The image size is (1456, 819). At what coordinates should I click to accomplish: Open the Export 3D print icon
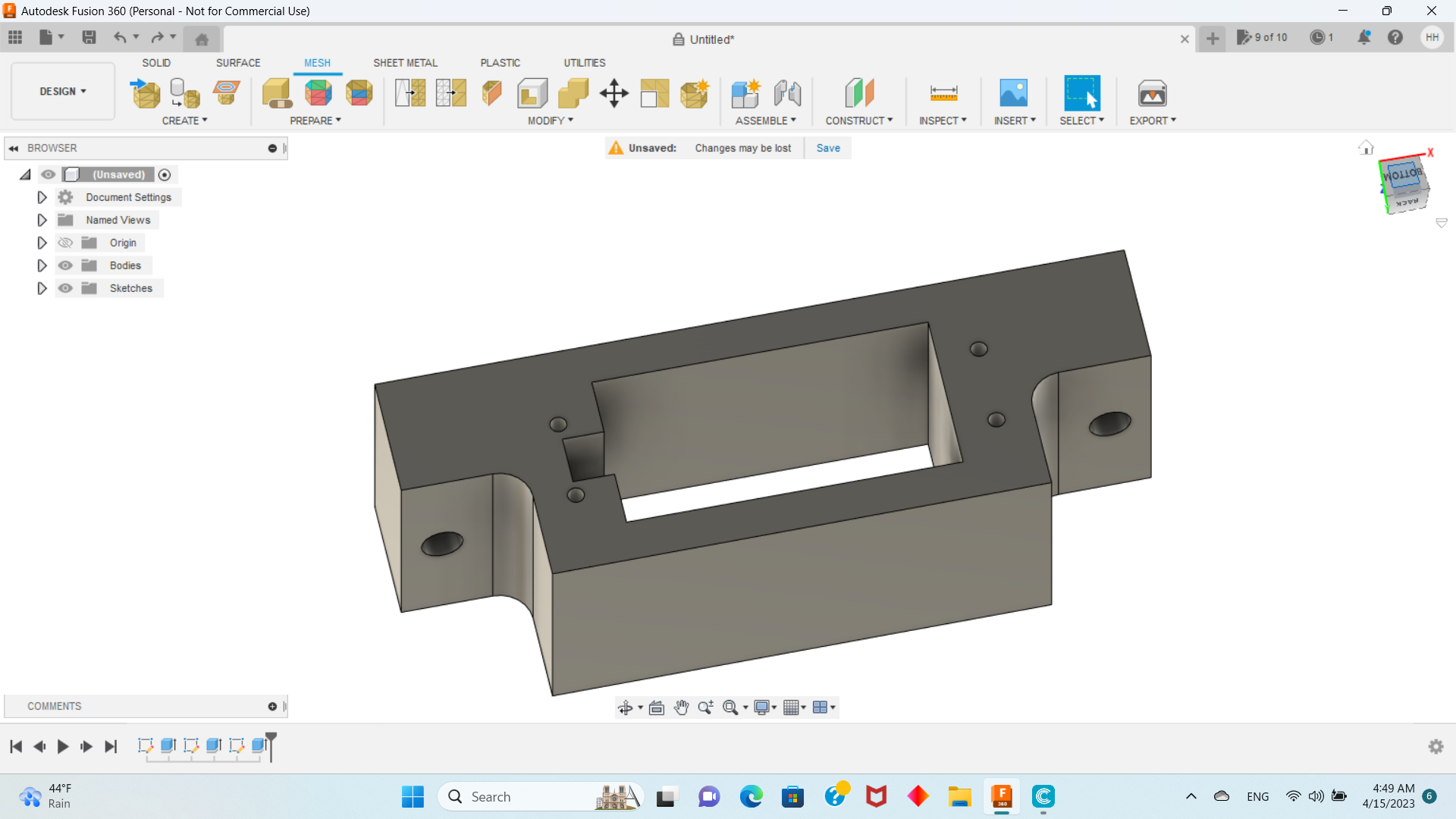click(1152, 93)
